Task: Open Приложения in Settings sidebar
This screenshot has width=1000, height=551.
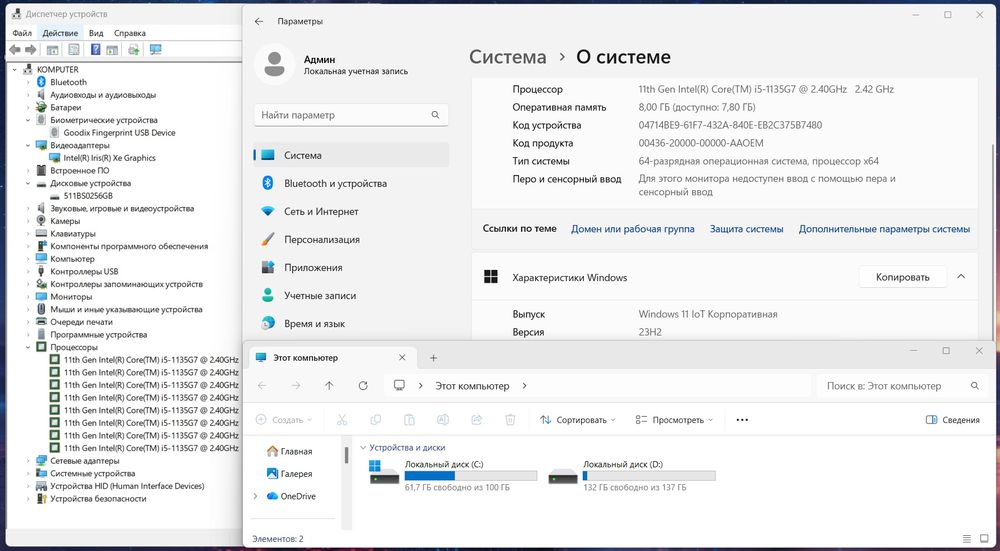Action: click(351, 267)
